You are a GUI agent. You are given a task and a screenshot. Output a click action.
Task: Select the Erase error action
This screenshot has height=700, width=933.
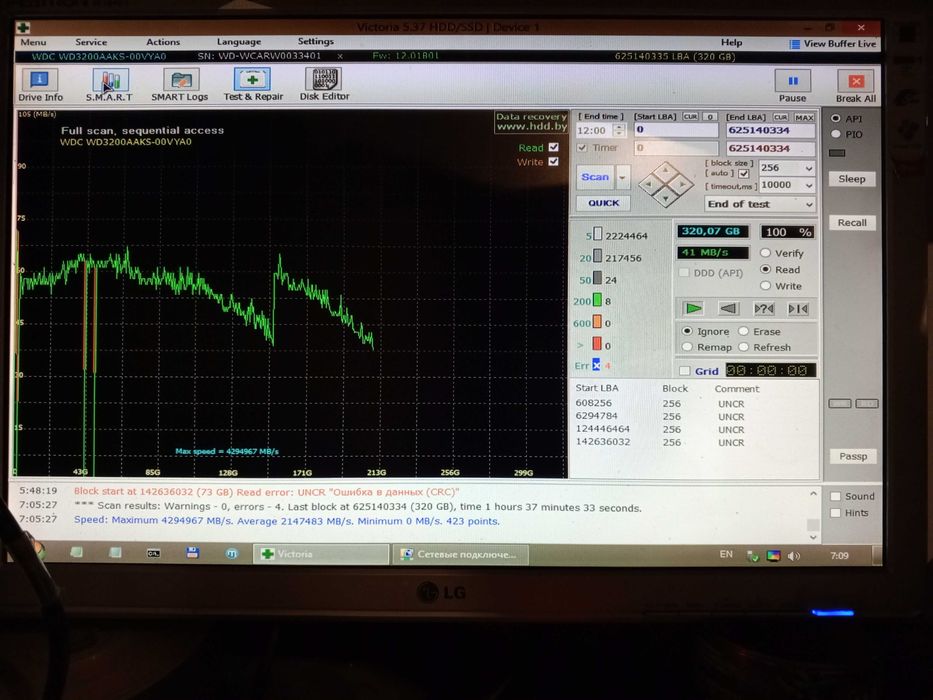click(x=743, y=331)
